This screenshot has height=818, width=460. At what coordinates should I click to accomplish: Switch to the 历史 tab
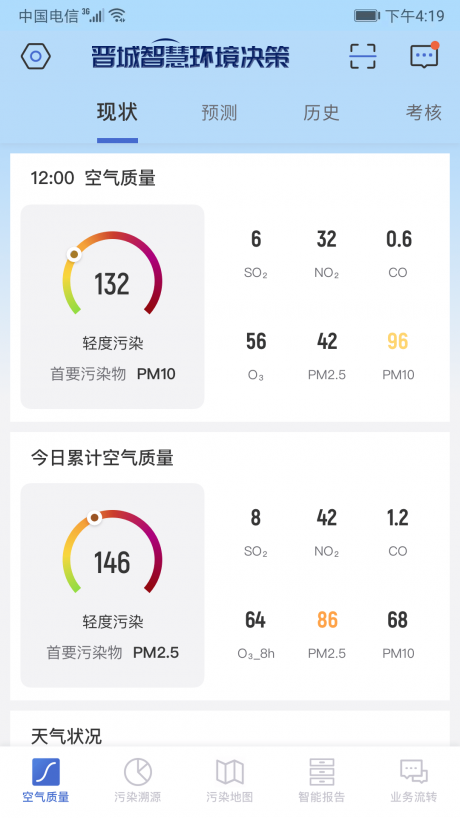[321, 113]
